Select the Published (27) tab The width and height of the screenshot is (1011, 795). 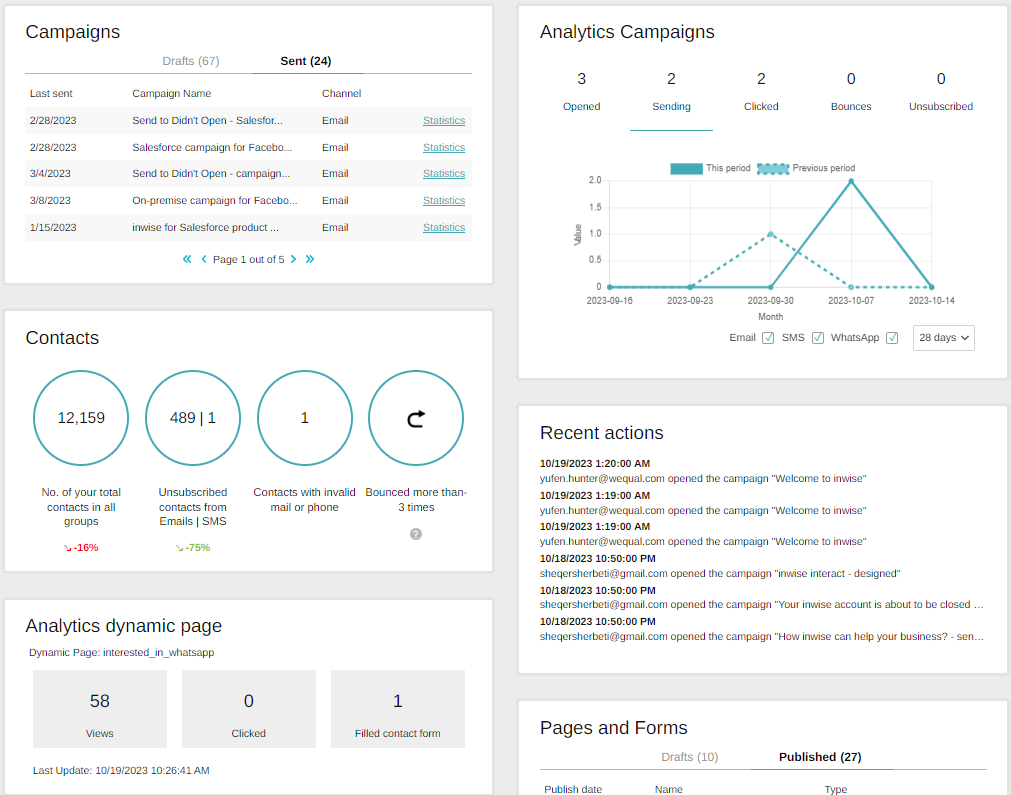tap(820, 757)
